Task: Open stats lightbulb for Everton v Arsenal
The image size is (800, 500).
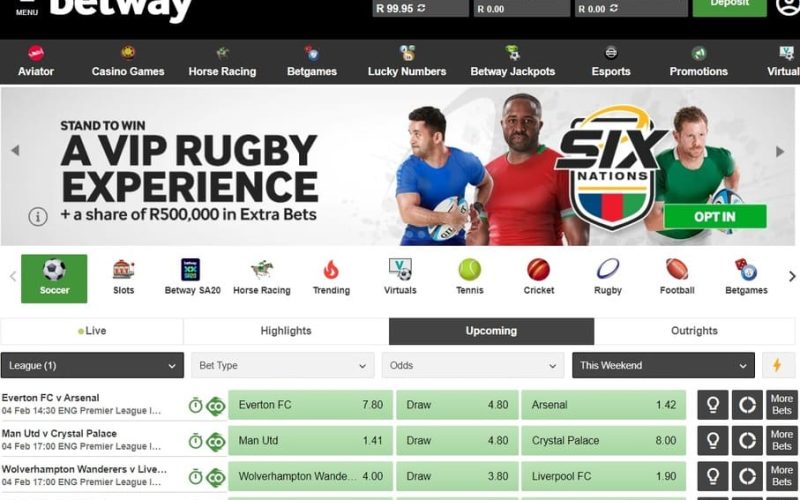Action: pyautogui.click(x=713, y=405)
